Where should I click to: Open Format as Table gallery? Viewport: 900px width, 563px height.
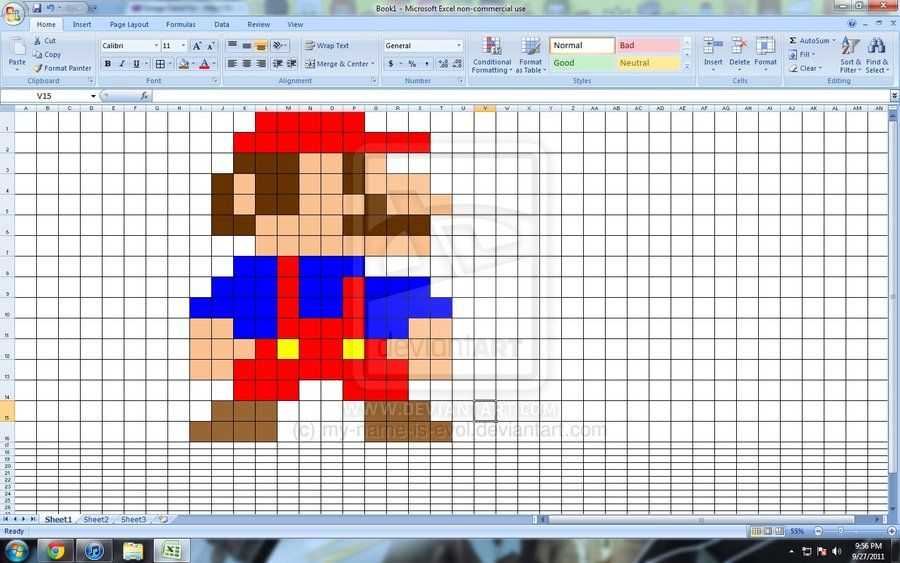pos(530,55)
